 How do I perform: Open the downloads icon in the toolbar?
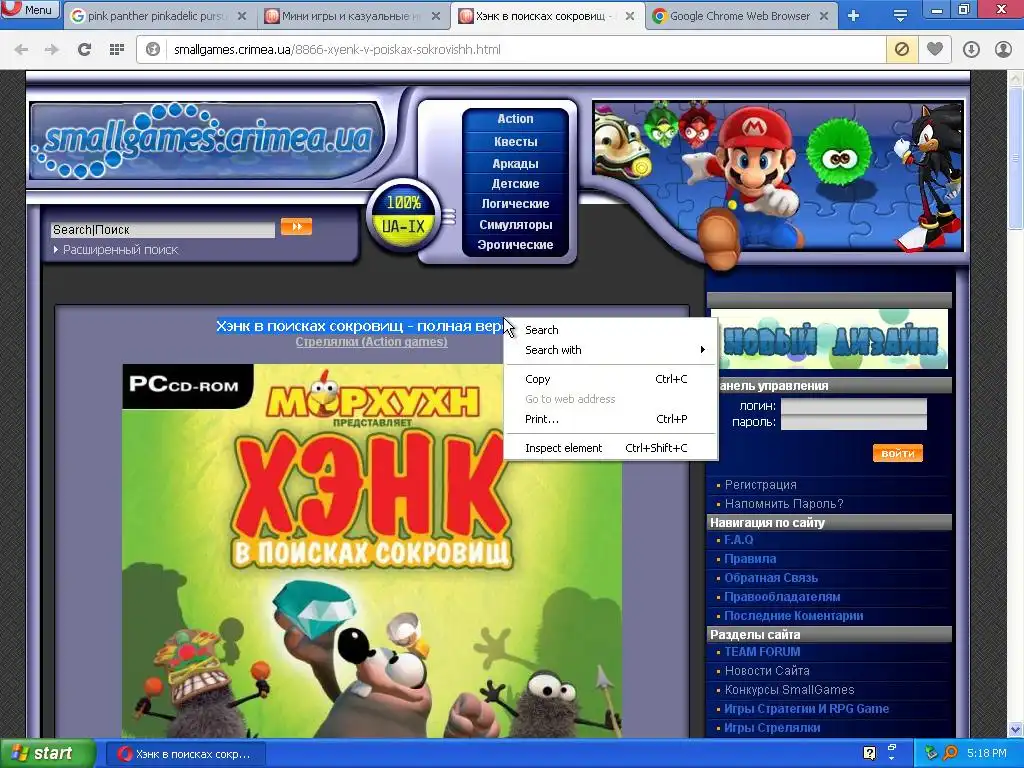pyautogui.click(x=971, y=49)
